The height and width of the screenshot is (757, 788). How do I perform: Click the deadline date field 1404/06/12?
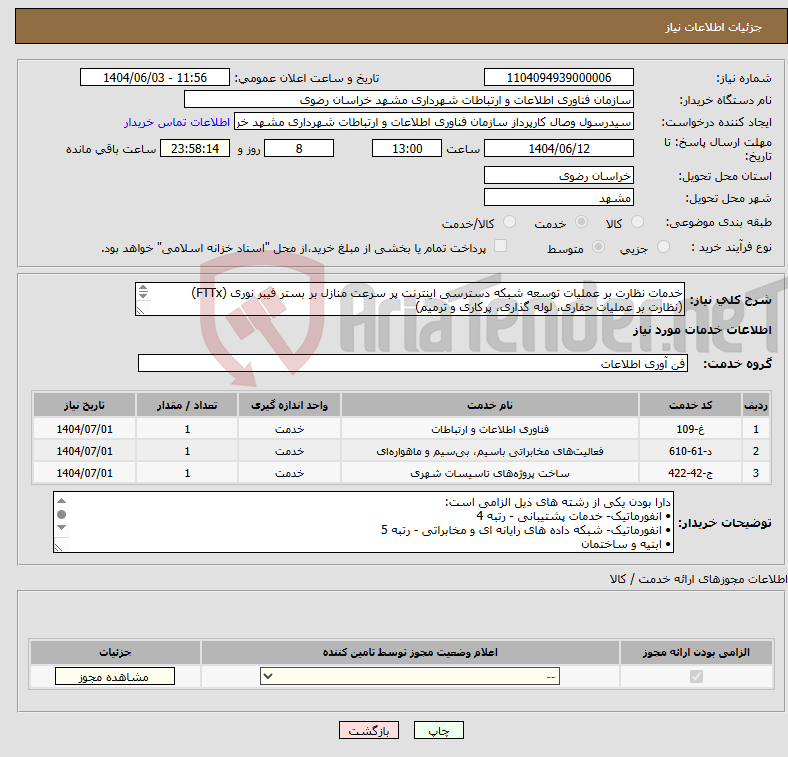click(558, 149)
